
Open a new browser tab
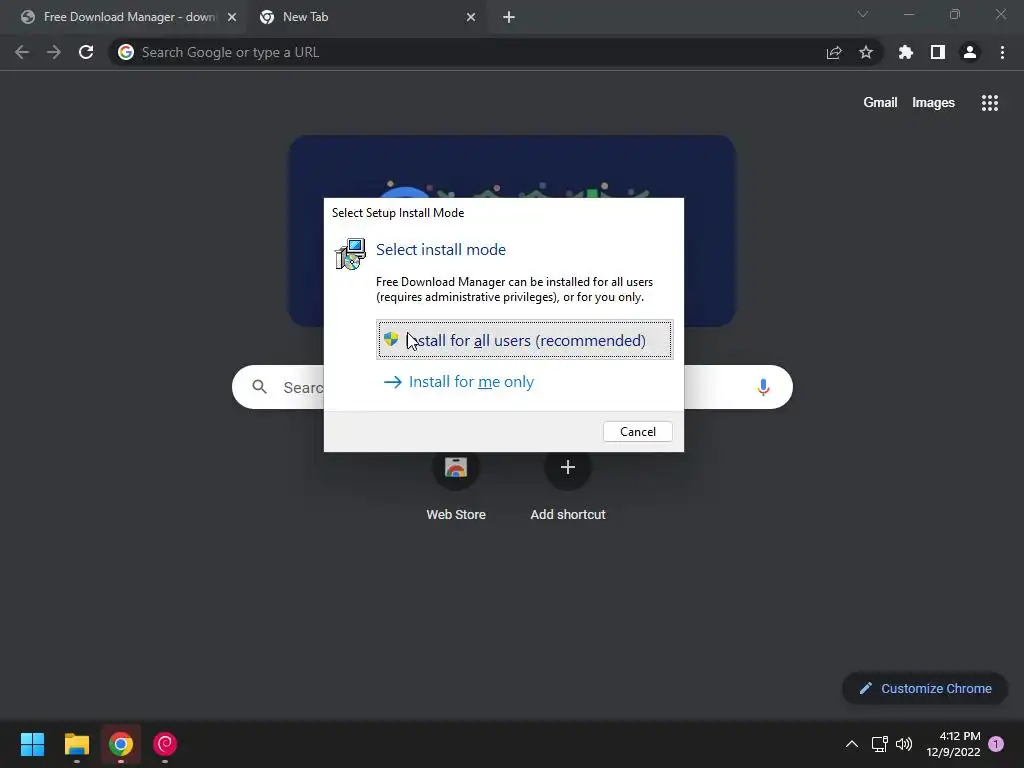(x=509, y=17)
